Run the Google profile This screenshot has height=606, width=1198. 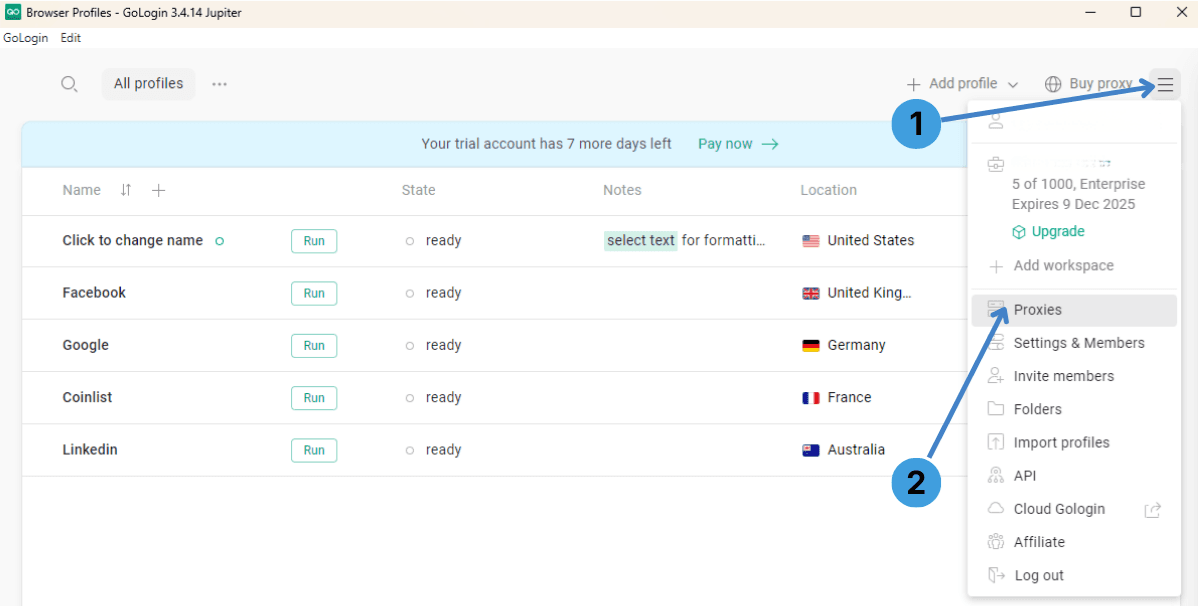pos(314,345)
